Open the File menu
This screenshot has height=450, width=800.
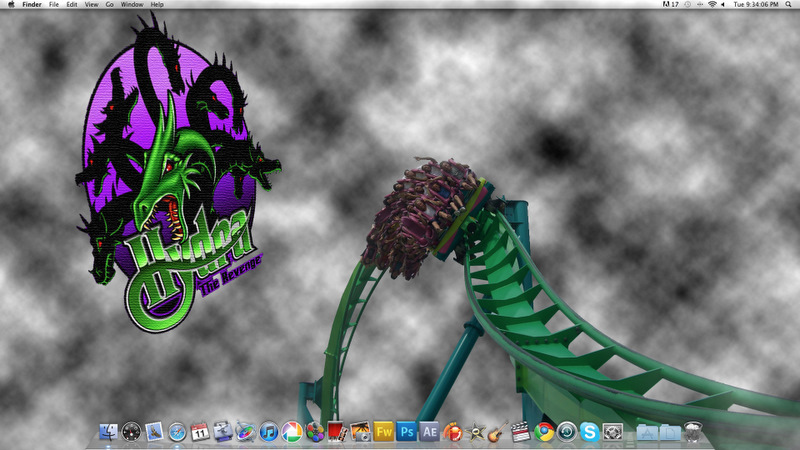pos(54,5)
